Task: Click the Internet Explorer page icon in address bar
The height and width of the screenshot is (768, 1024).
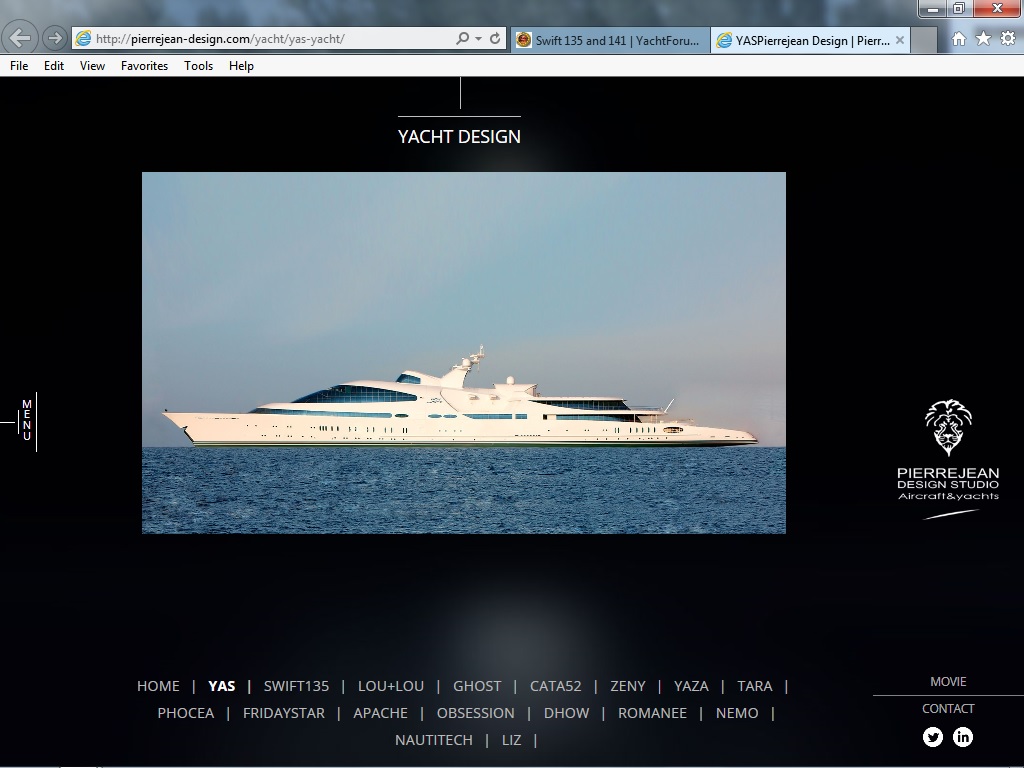Action: point(83,39)
